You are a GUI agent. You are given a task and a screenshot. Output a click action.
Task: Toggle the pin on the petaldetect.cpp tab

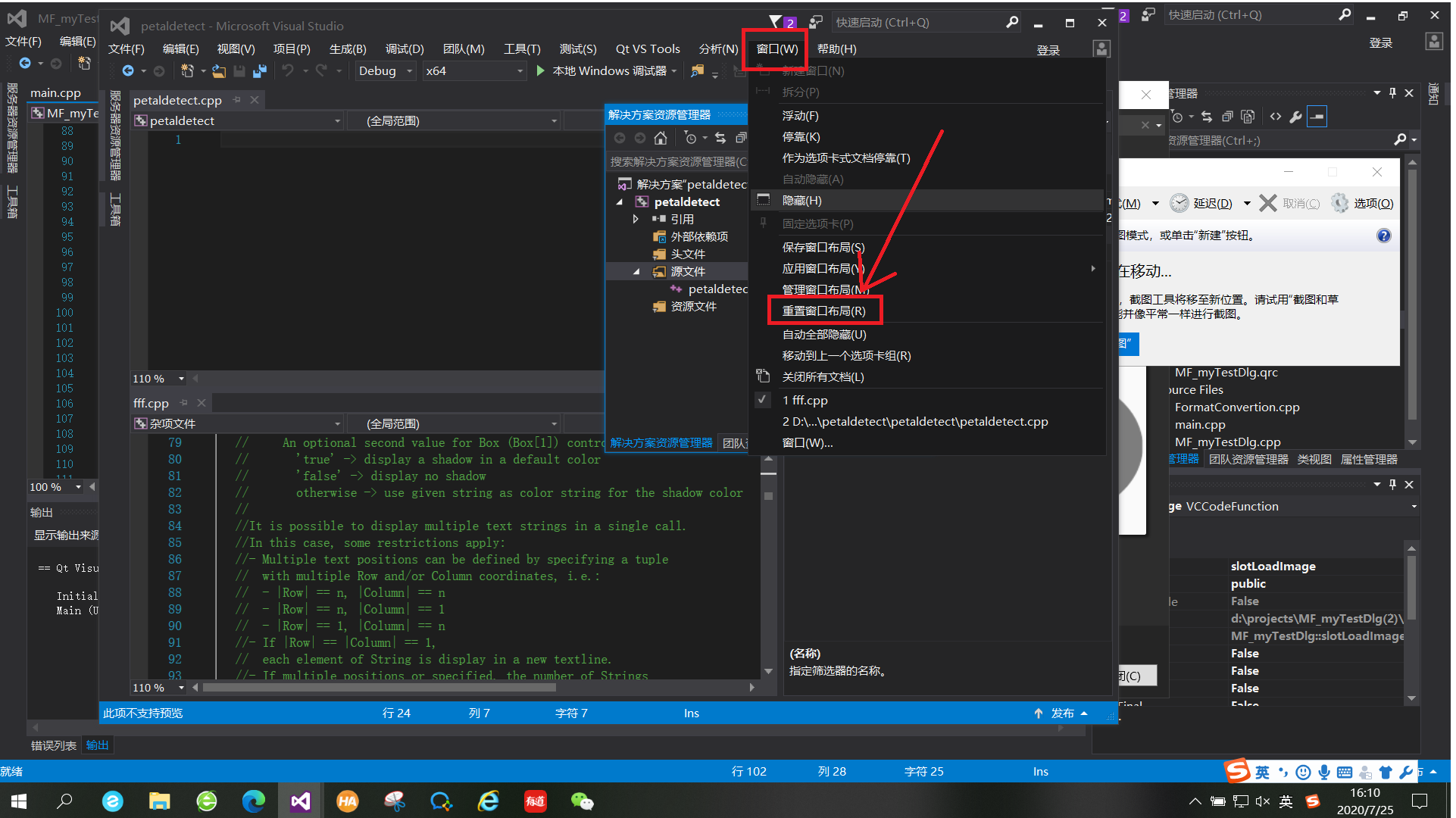click(237, 100)
